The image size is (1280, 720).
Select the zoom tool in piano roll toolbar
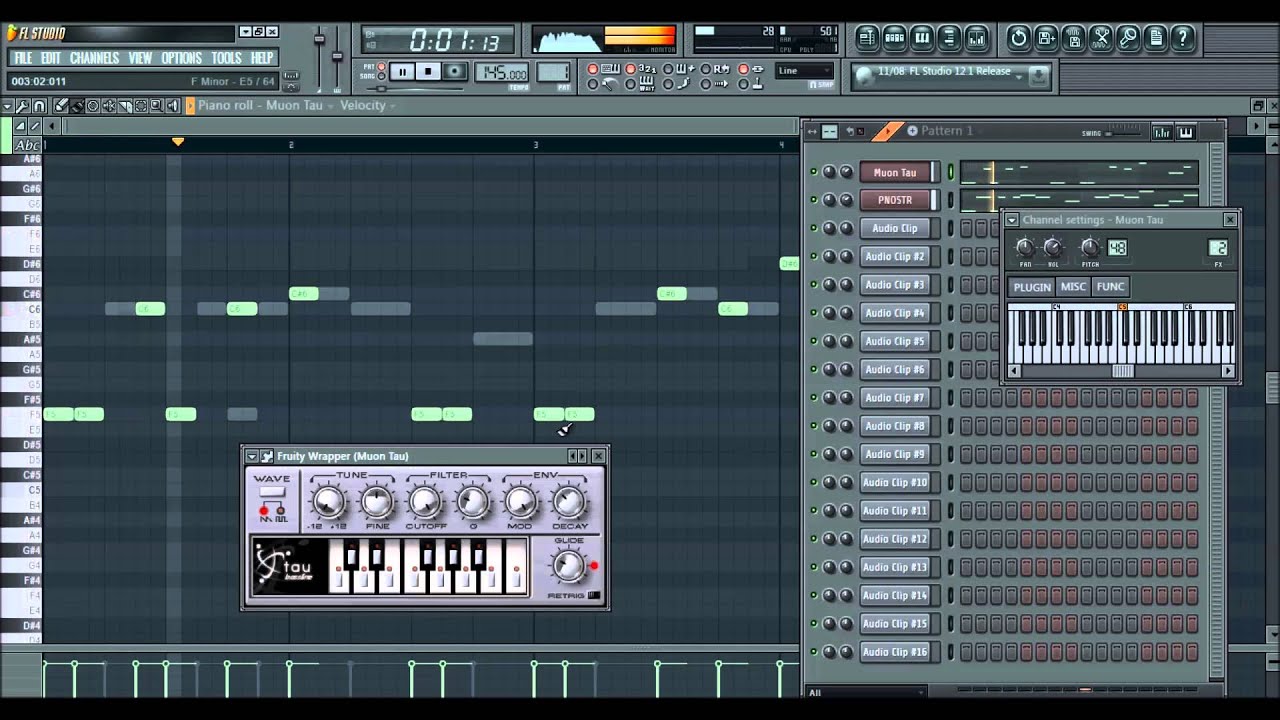point(157,105)
